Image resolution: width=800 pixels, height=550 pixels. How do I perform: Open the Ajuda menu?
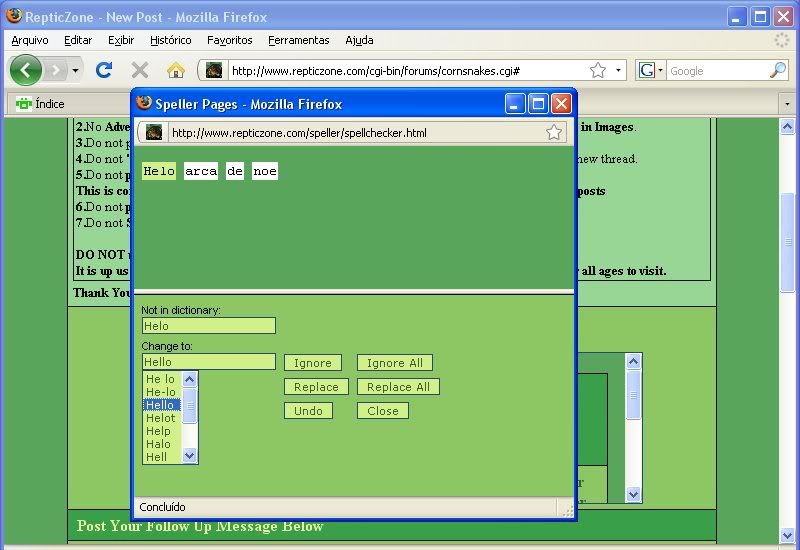click(359, 40)
